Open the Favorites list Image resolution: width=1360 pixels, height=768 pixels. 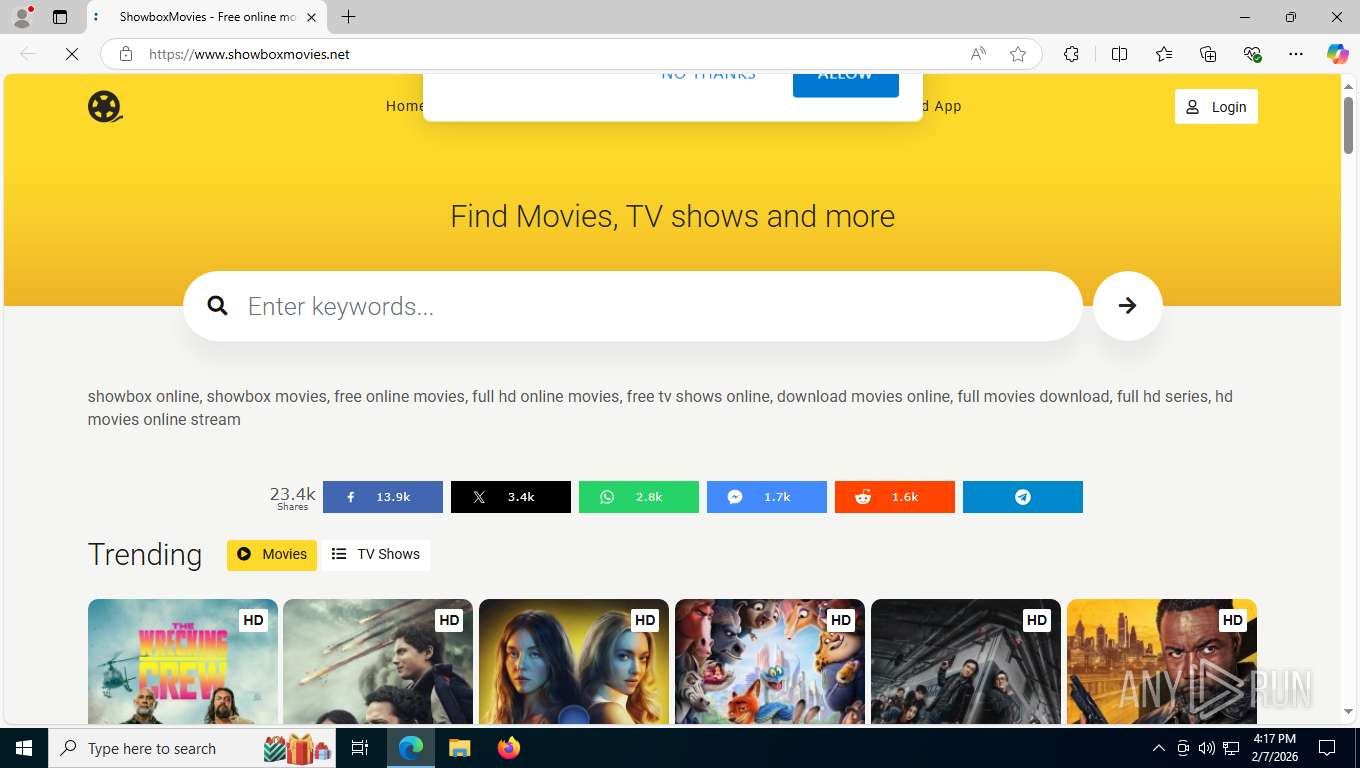(x=1164, y=54)
